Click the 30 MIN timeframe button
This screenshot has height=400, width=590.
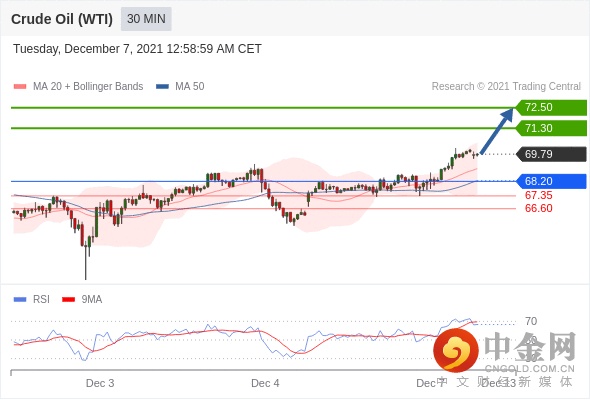[146, 19]
